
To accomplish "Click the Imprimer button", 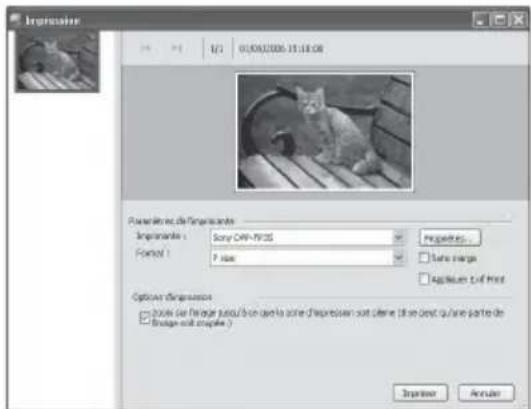I will [420, 393].
